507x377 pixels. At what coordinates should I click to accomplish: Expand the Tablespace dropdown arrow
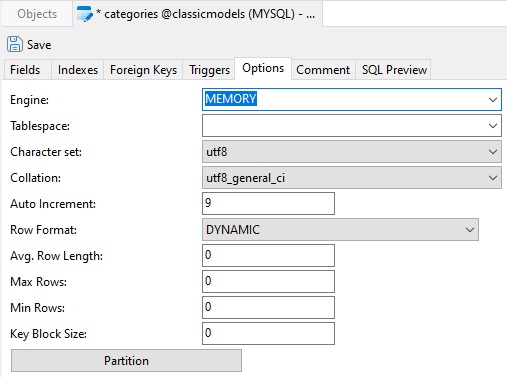[x=492, y=126]
